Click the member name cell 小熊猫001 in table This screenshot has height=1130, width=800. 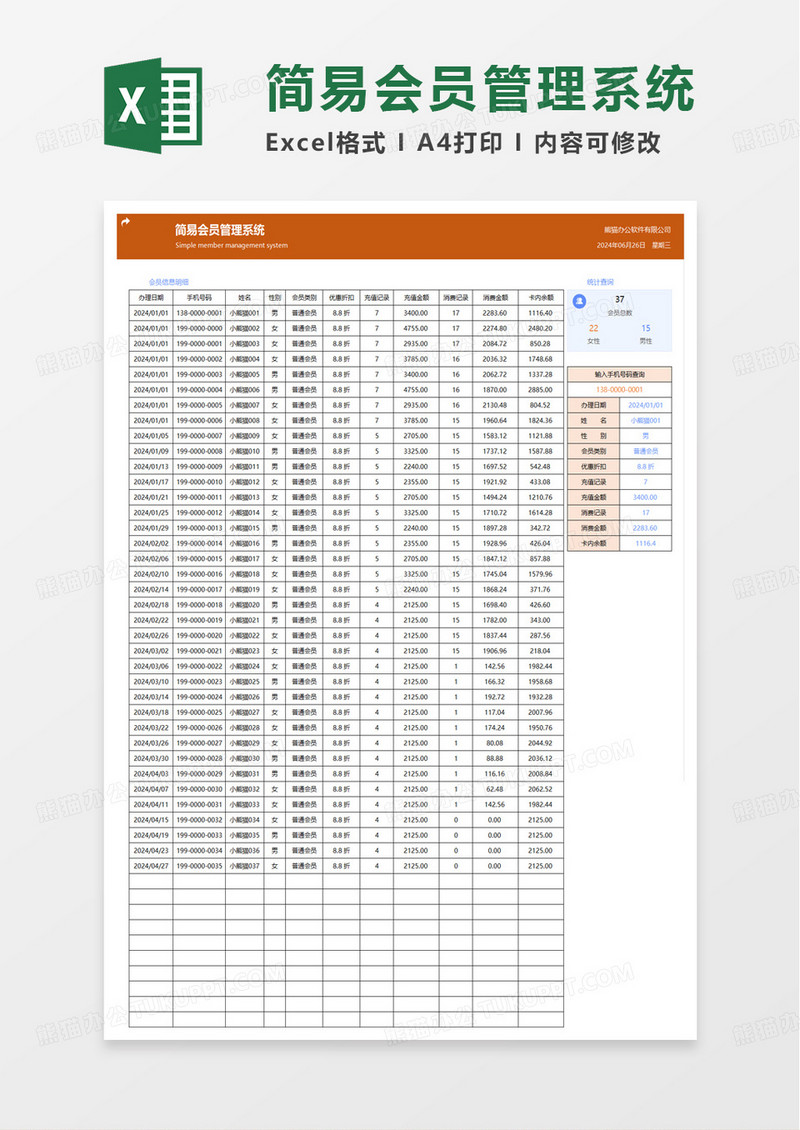(244, 313)
